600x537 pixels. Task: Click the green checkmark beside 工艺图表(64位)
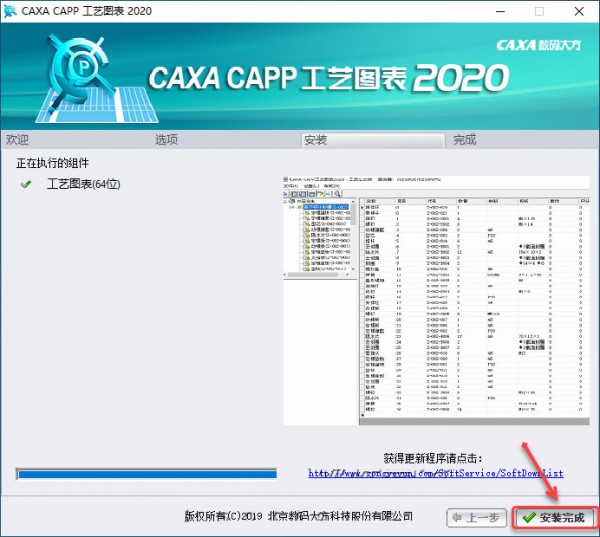coord(26,184)
